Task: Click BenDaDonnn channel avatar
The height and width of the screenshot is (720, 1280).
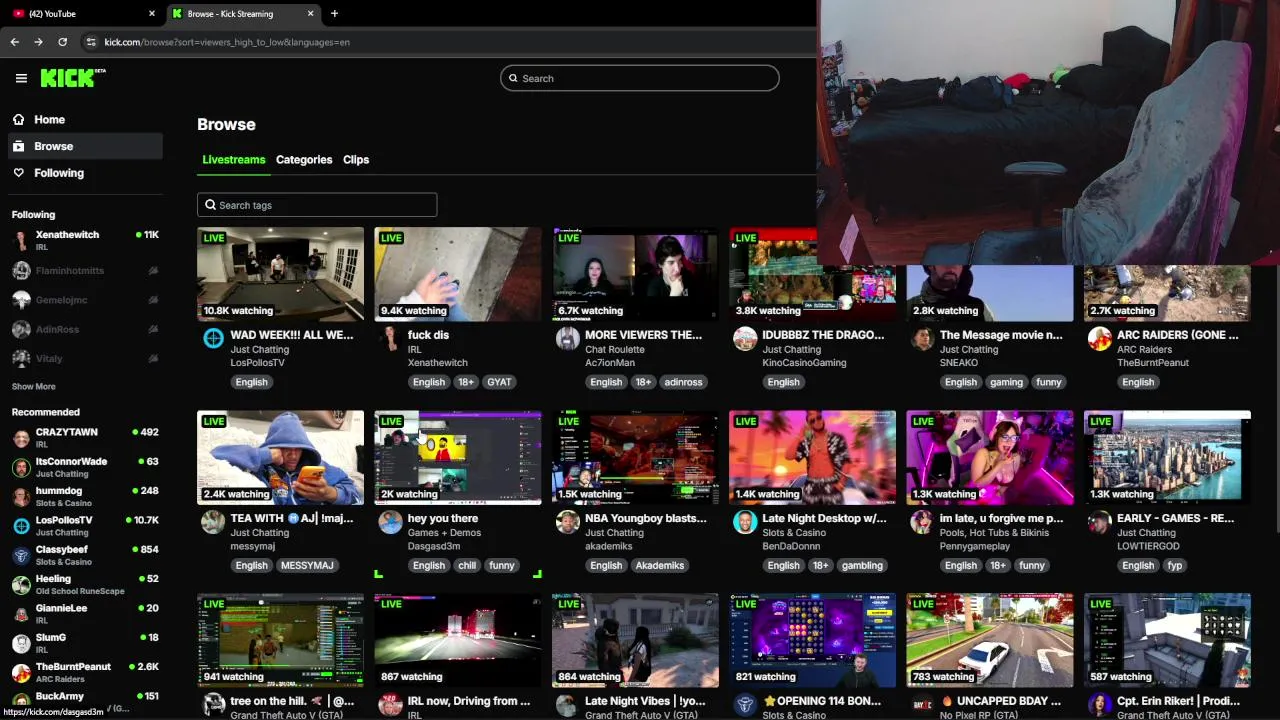Action: 745,522
